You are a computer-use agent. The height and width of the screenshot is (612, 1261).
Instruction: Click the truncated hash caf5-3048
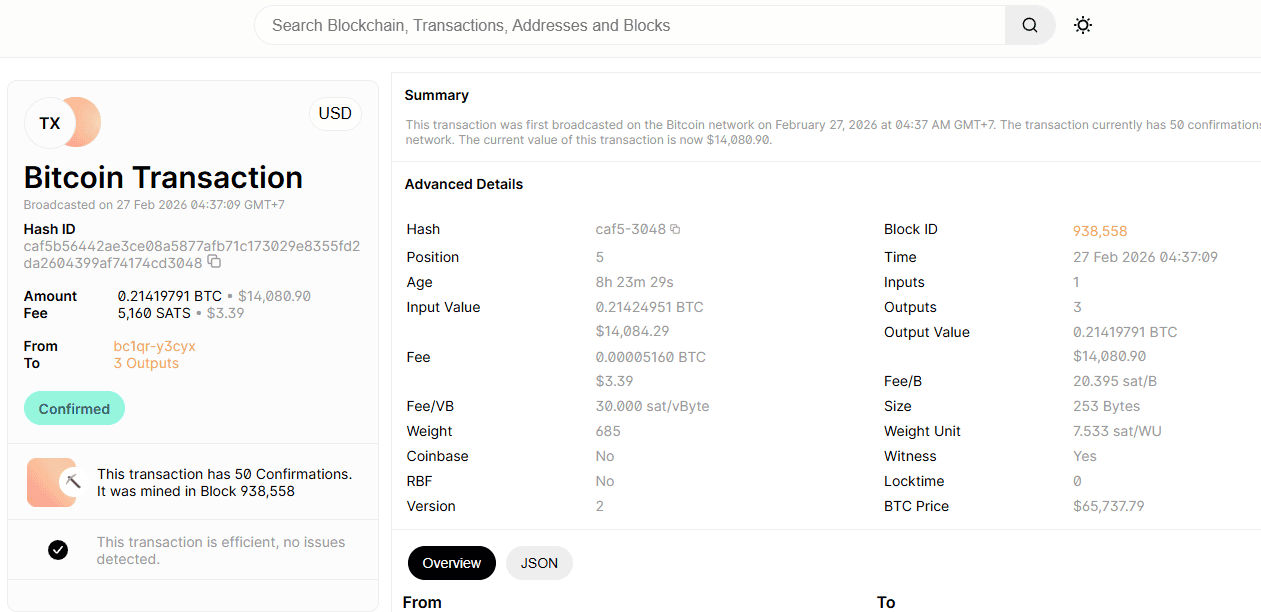tap(630, 228)
